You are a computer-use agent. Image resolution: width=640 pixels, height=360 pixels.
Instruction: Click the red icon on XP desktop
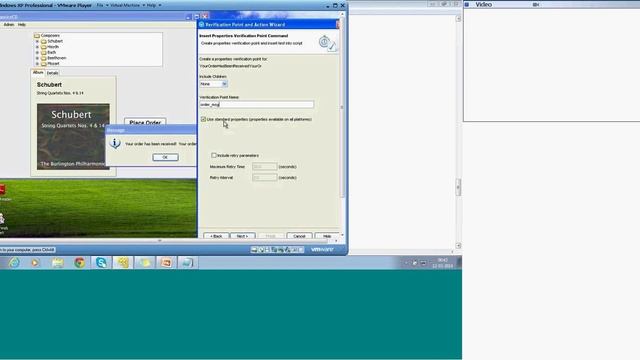pyautogui.click(x=2, y=189)
